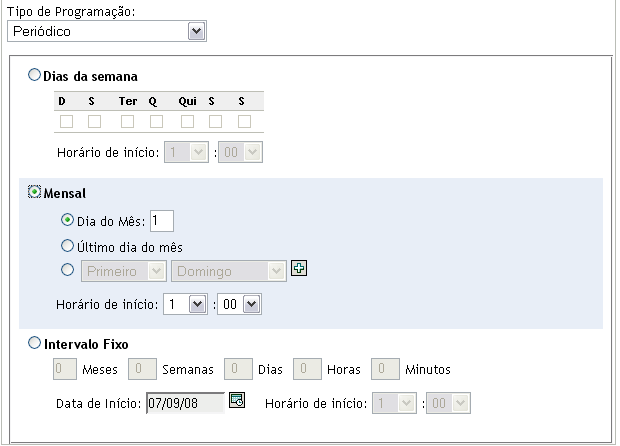Click the plus icon beside Domingo dropdown

(x=297, y=268)
